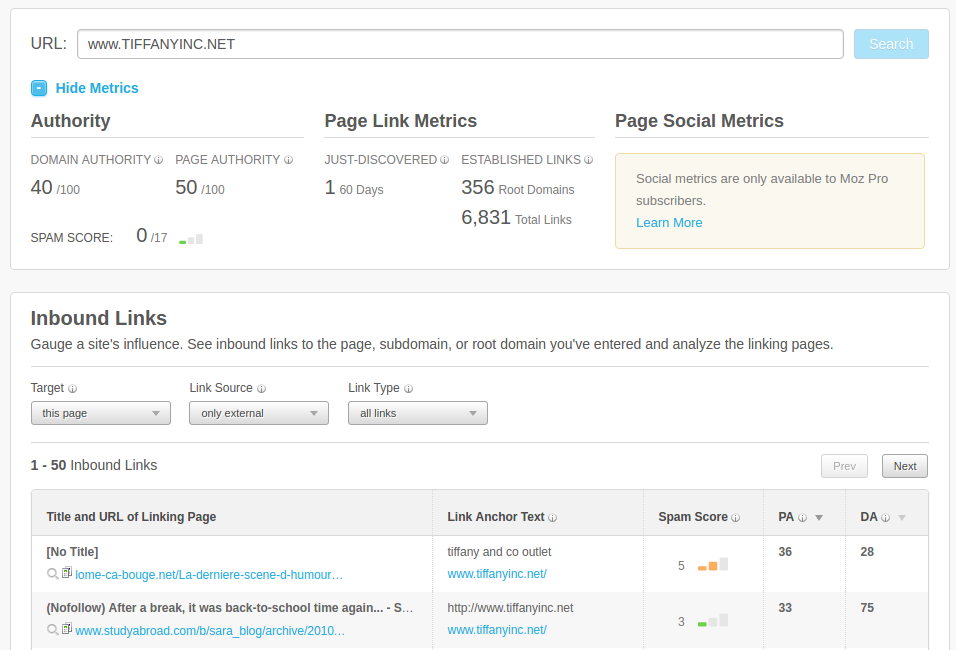The height and width of the screenshot is (650, 956).
Task: Open the lome-ca-bouge.net linking page URL
Action: coord(209,575)
